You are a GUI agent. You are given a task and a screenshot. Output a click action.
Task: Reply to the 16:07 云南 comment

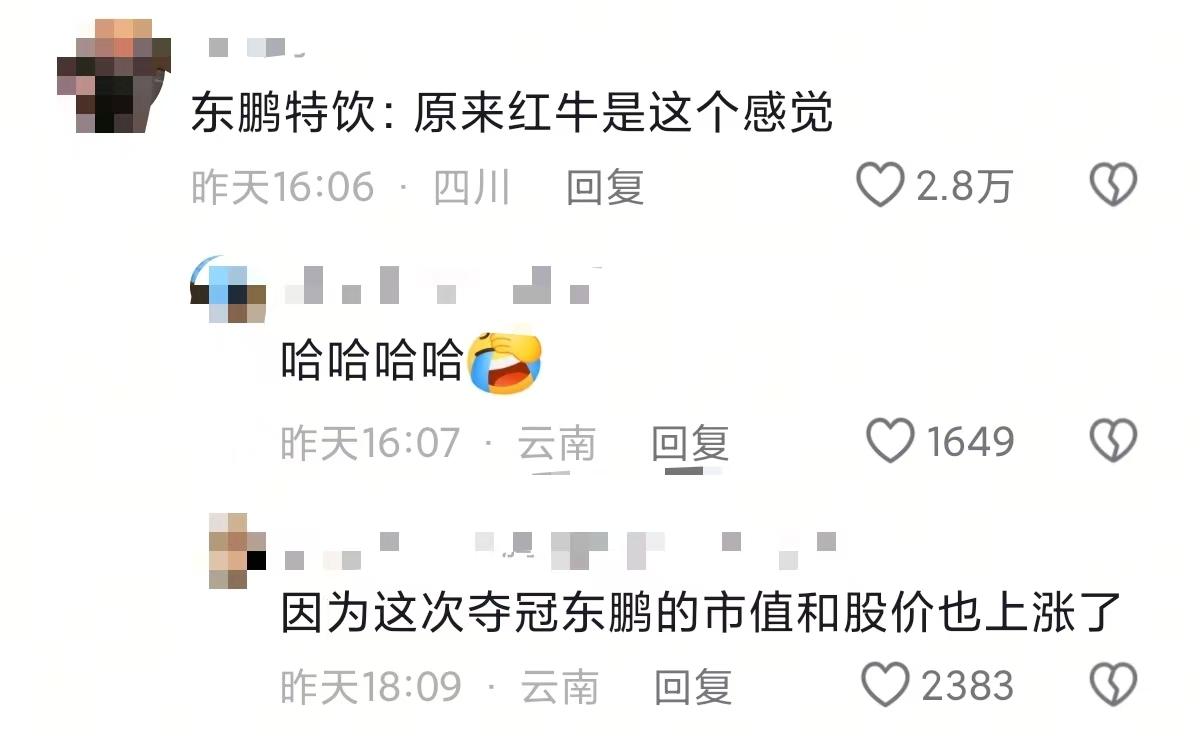(x=691, y=442)
